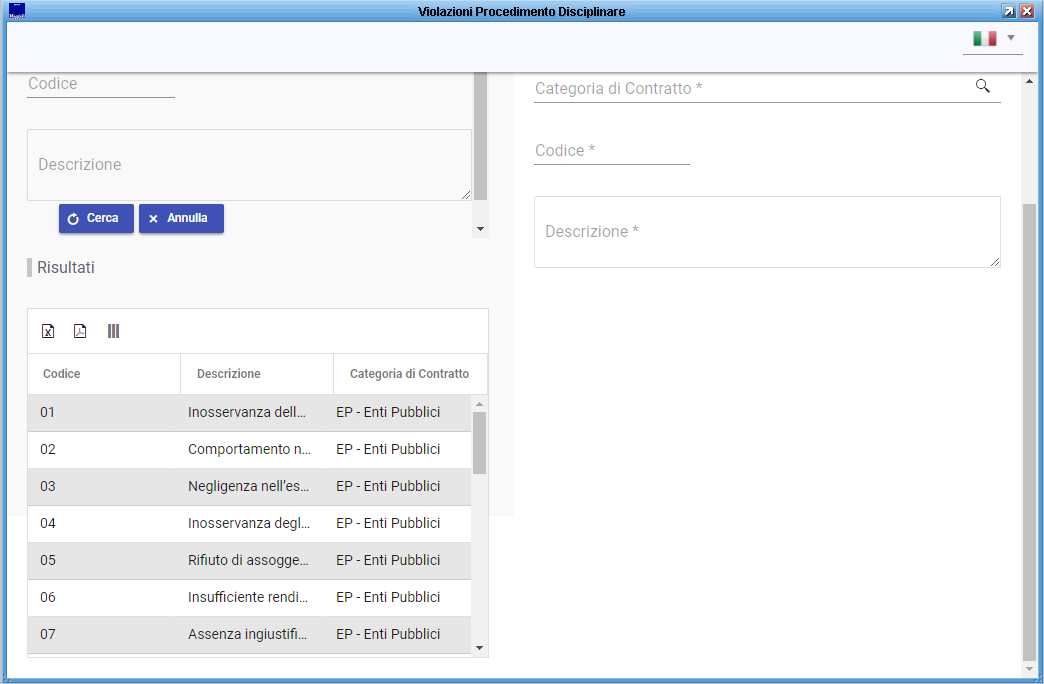Click the Categoria di Contratto search magnifier

pos(982,87)
